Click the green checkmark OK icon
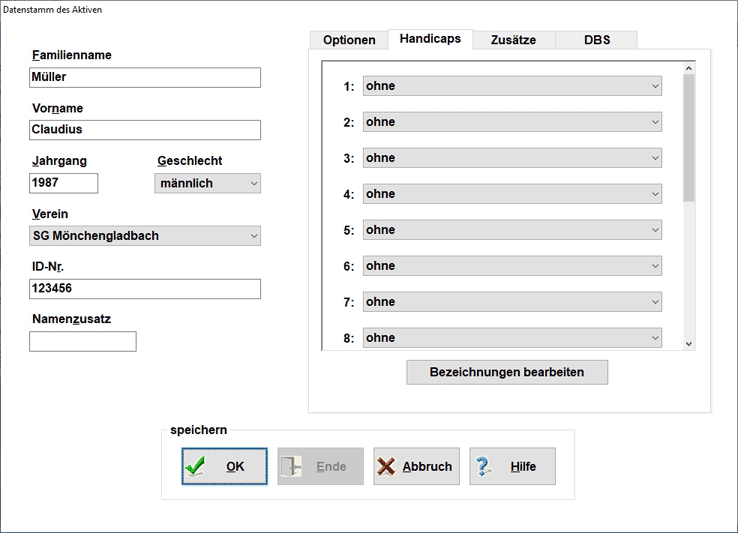This screenshot has width=738, height=533. [x=196, y=467]
